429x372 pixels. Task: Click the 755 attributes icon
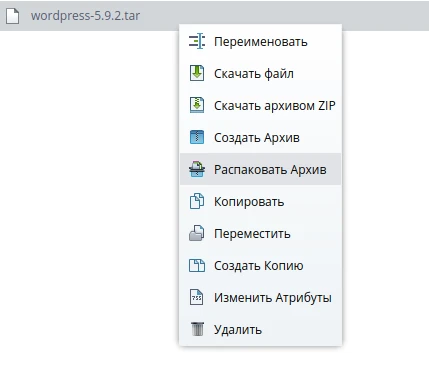[x=197, y=297]
